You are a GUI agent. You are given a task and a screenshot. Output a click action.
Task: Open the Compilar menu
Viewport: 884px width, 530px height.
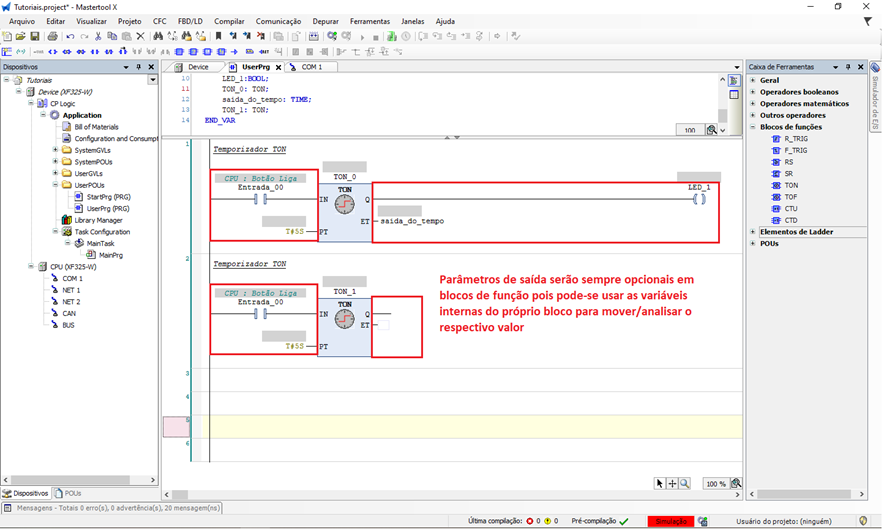229,21
